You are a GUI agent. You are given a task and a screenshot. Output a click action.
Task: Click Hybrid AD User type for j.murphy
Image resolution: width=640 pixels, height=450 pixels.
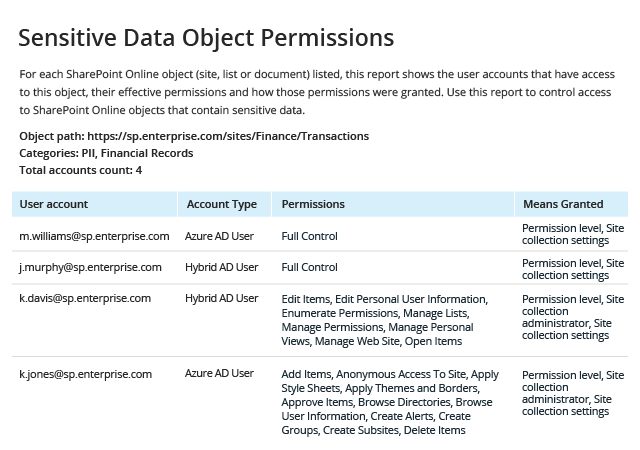tap(222, 267)
